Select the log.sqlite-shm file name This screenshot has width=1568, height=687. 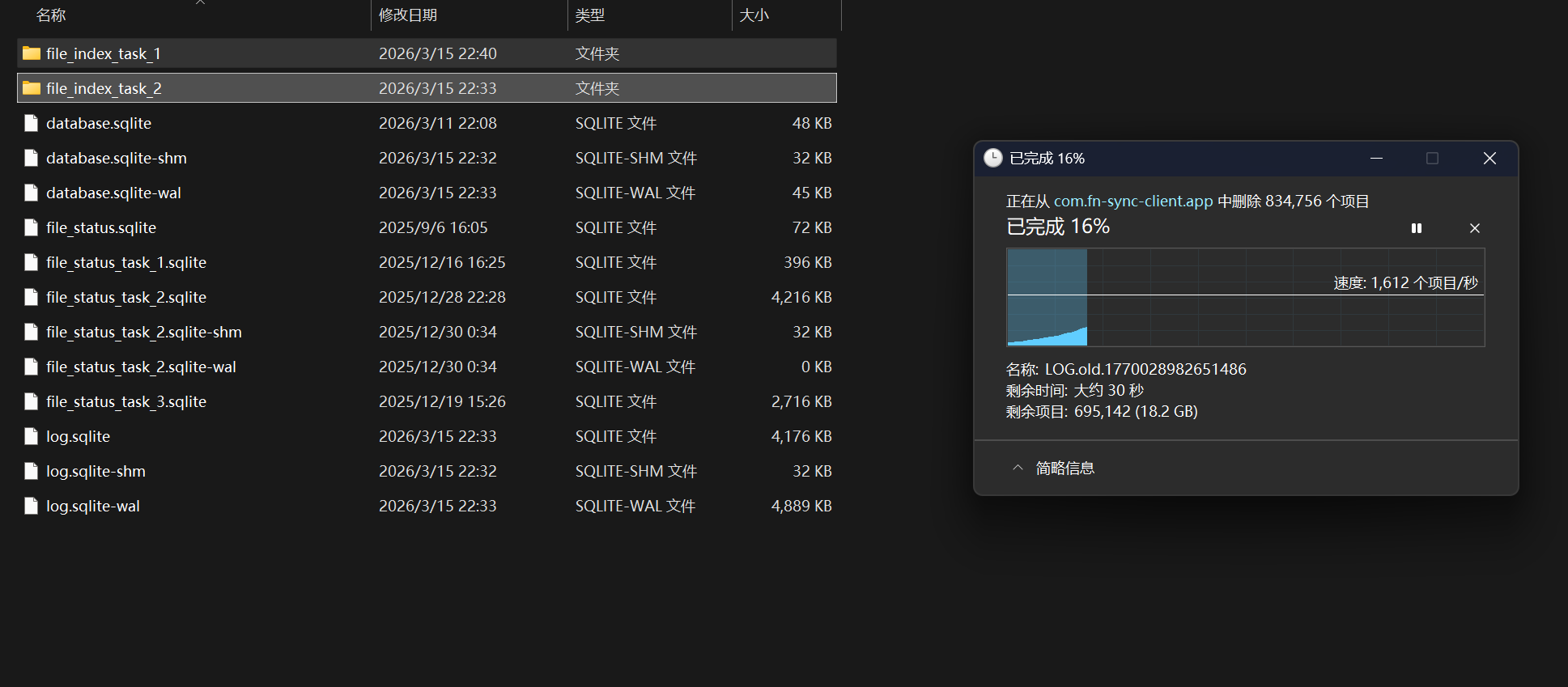[96, 471]
